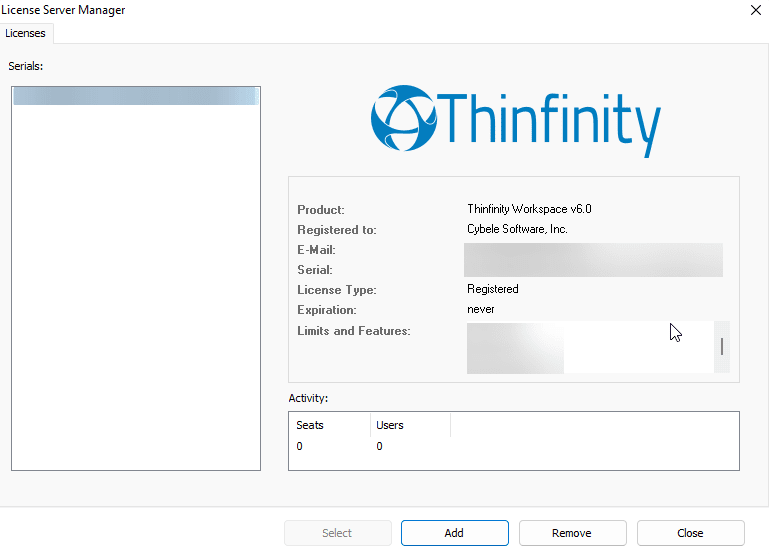Click the Users value 0 cell
The width and height of the screenshot is (769, 554).
[x=380, y=446]
